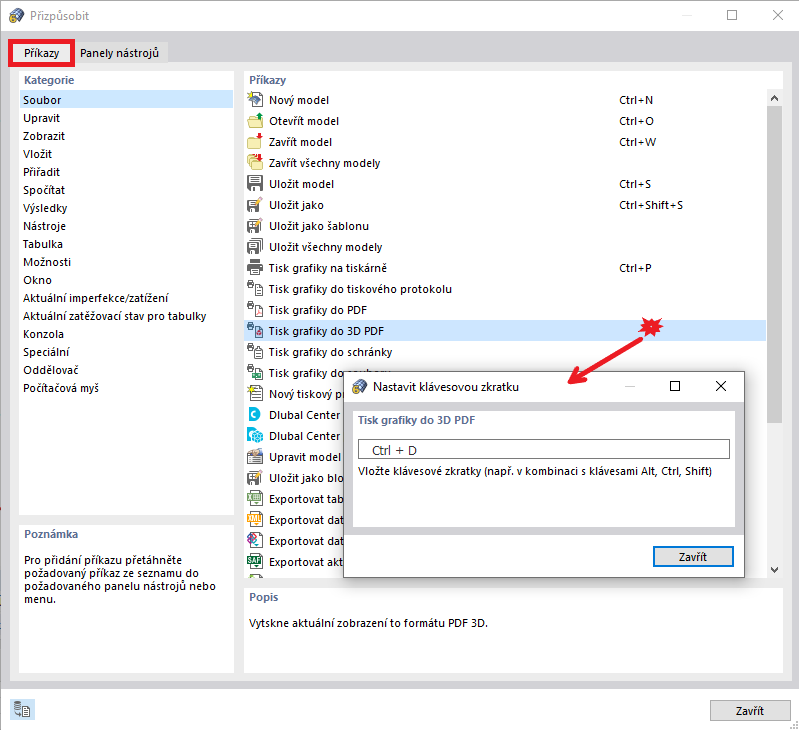This screenshot has height=730, width=799.
Task: Close the Nastavit klávesovou zkratku dialog with X
Action: tap(721, 386)
